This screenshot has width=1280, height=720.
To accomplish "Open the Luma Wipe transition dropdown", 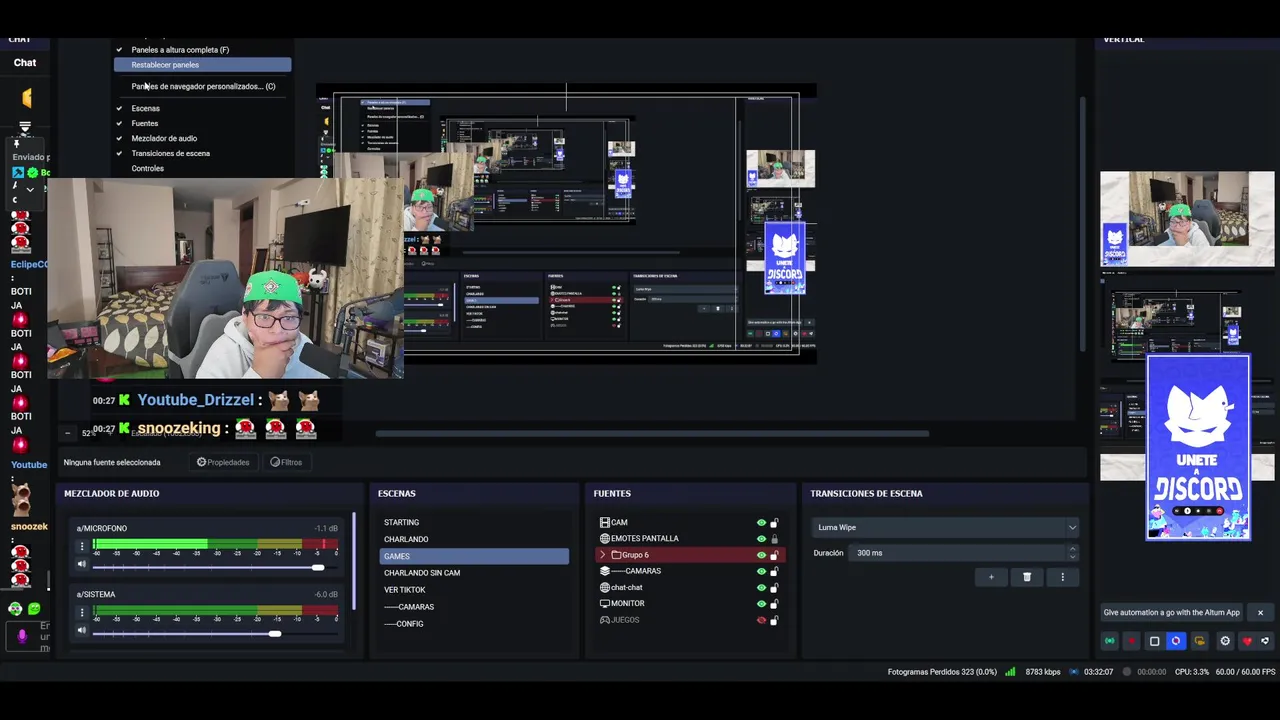I will tap(945, 527).
